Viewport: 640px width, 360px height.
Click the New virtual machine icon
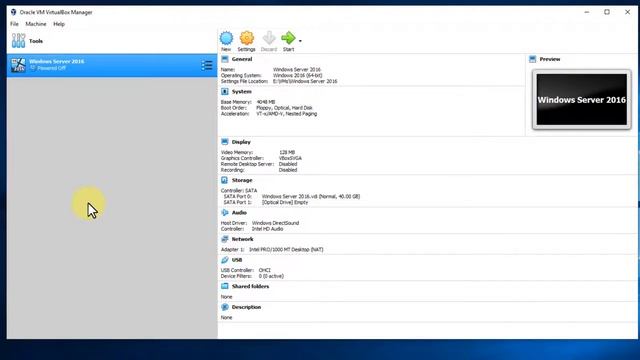(x=226, y=38)
